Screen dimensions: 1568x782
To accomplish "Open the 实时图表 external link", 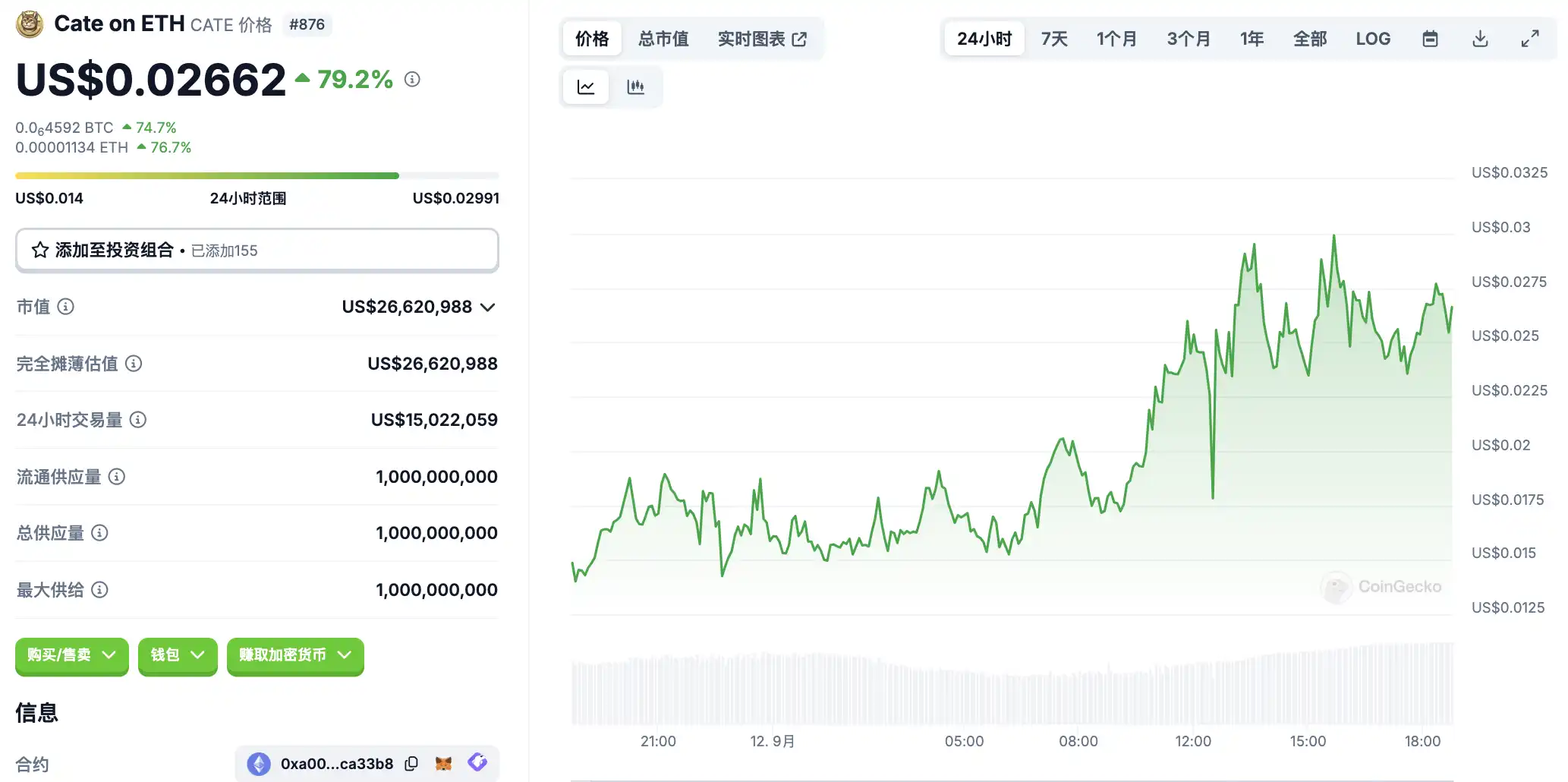I will [x=762, y=39].
